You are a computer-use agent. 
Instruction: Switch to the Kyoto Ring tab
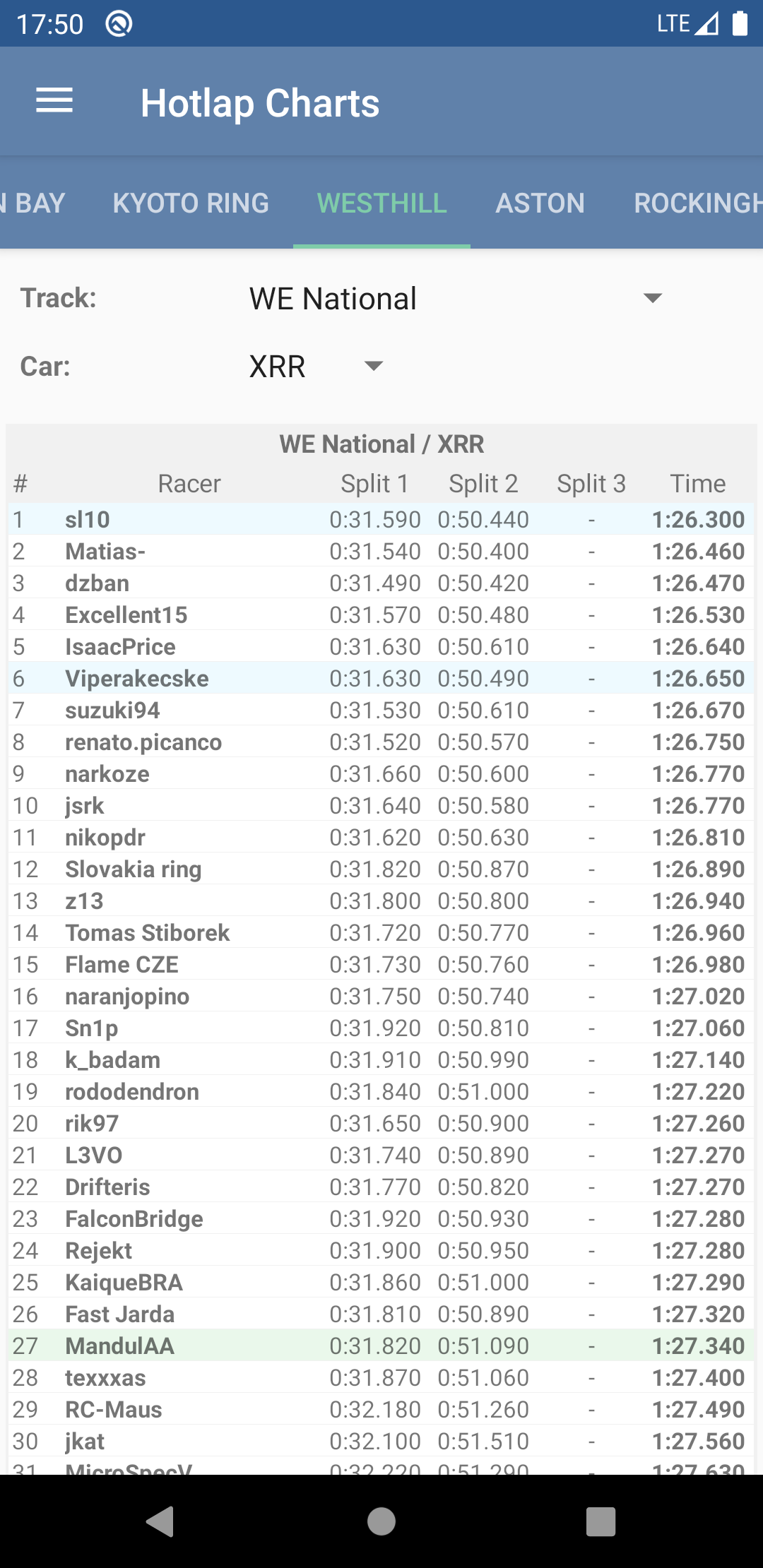coord(191,203)
